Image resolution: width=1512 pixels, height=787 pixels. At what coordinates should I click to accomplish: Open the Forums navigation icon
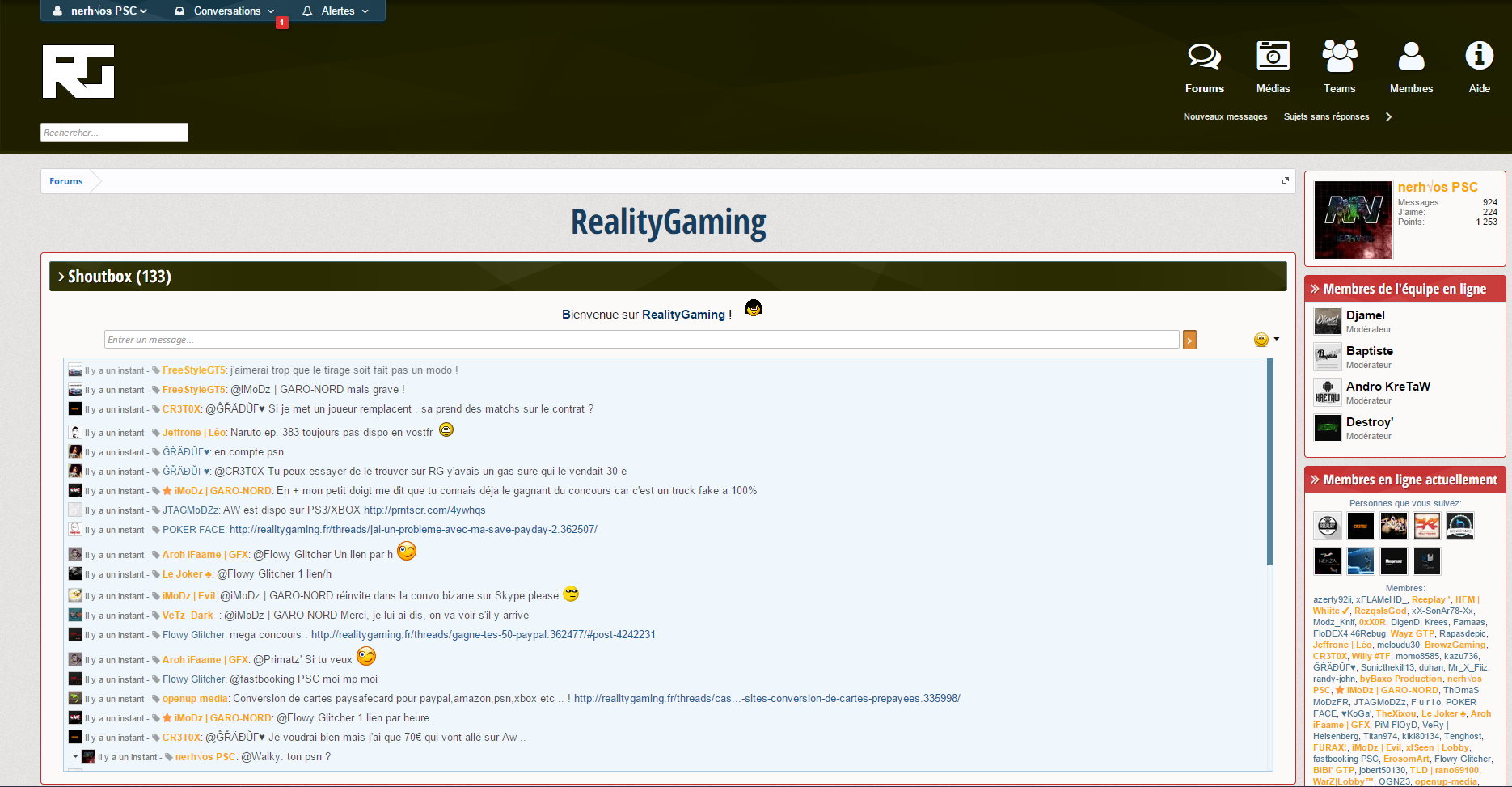tap(1204, 57)
